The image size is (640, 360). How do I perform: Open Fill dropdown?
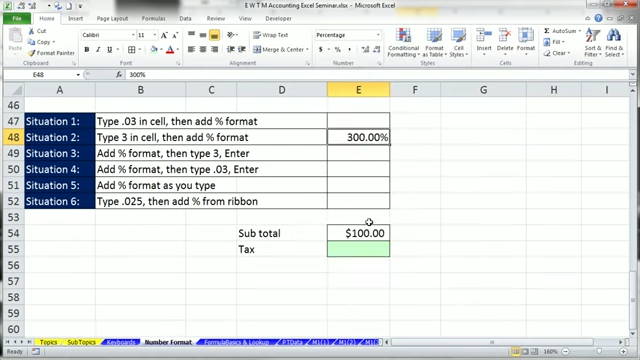click(554, 42)
